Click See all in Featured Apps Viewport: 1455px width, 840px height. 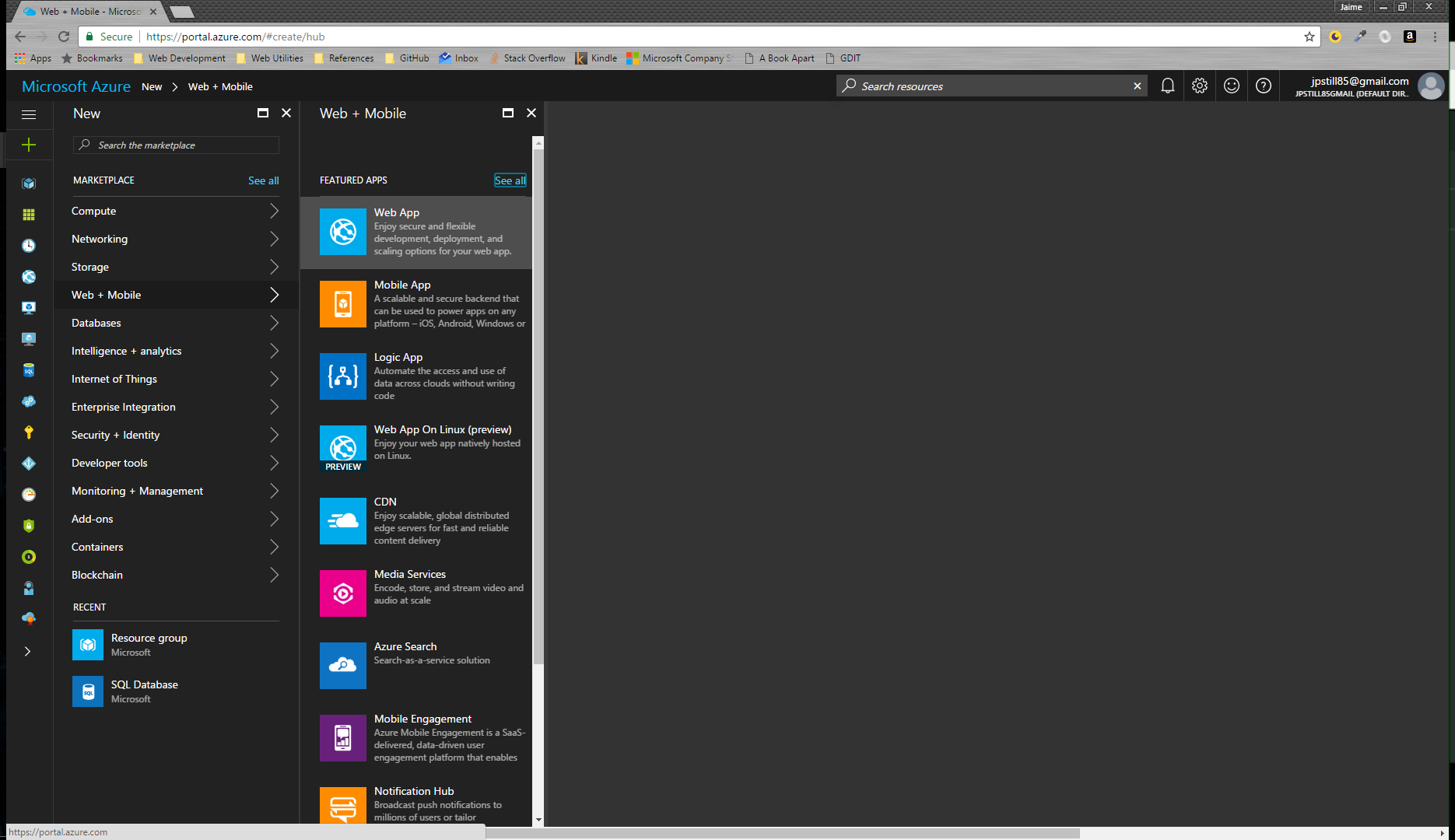point(510,180)
